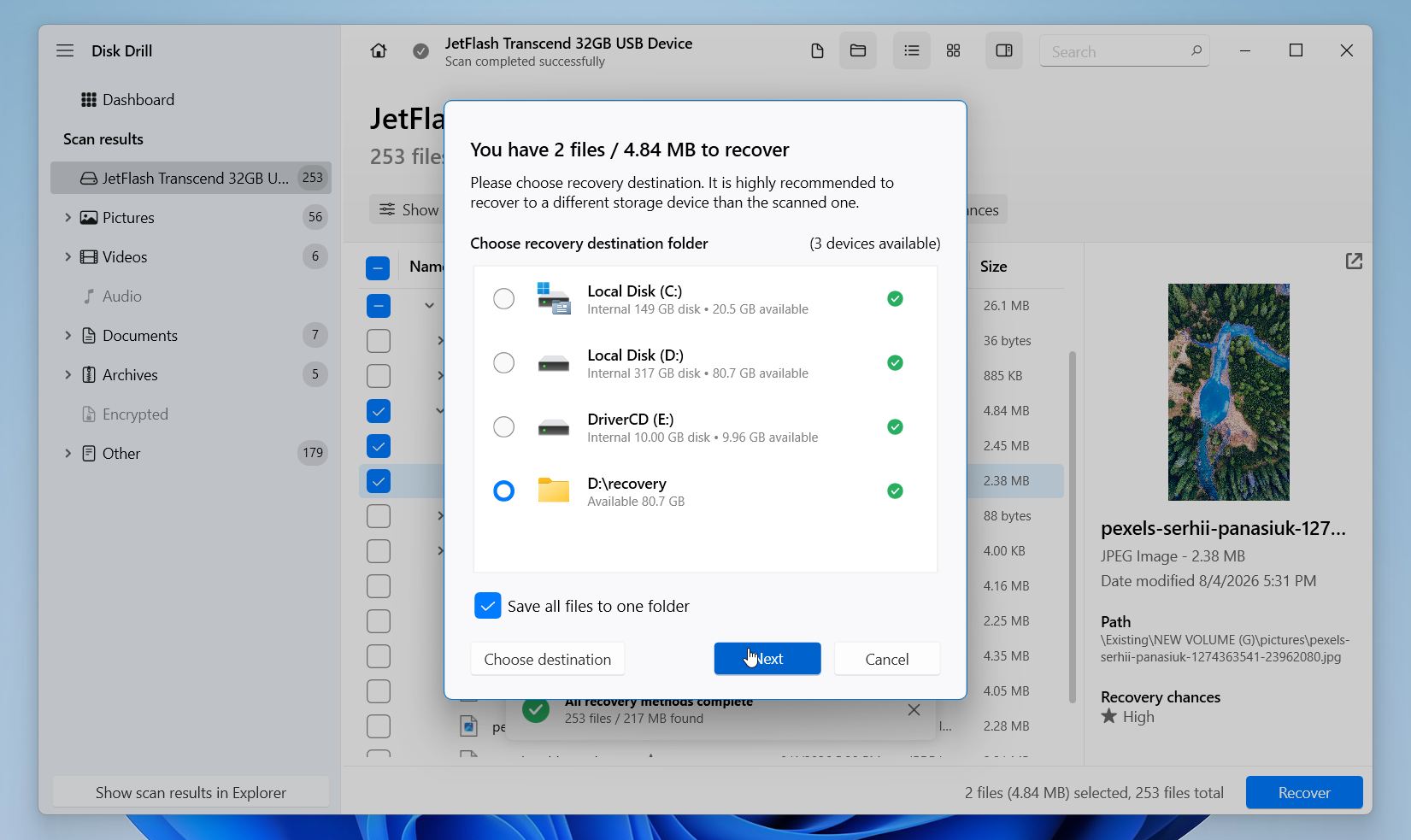Click the DriverCD (E:) drive icon
1411x840 pixels.
click(x=554, y=428)
